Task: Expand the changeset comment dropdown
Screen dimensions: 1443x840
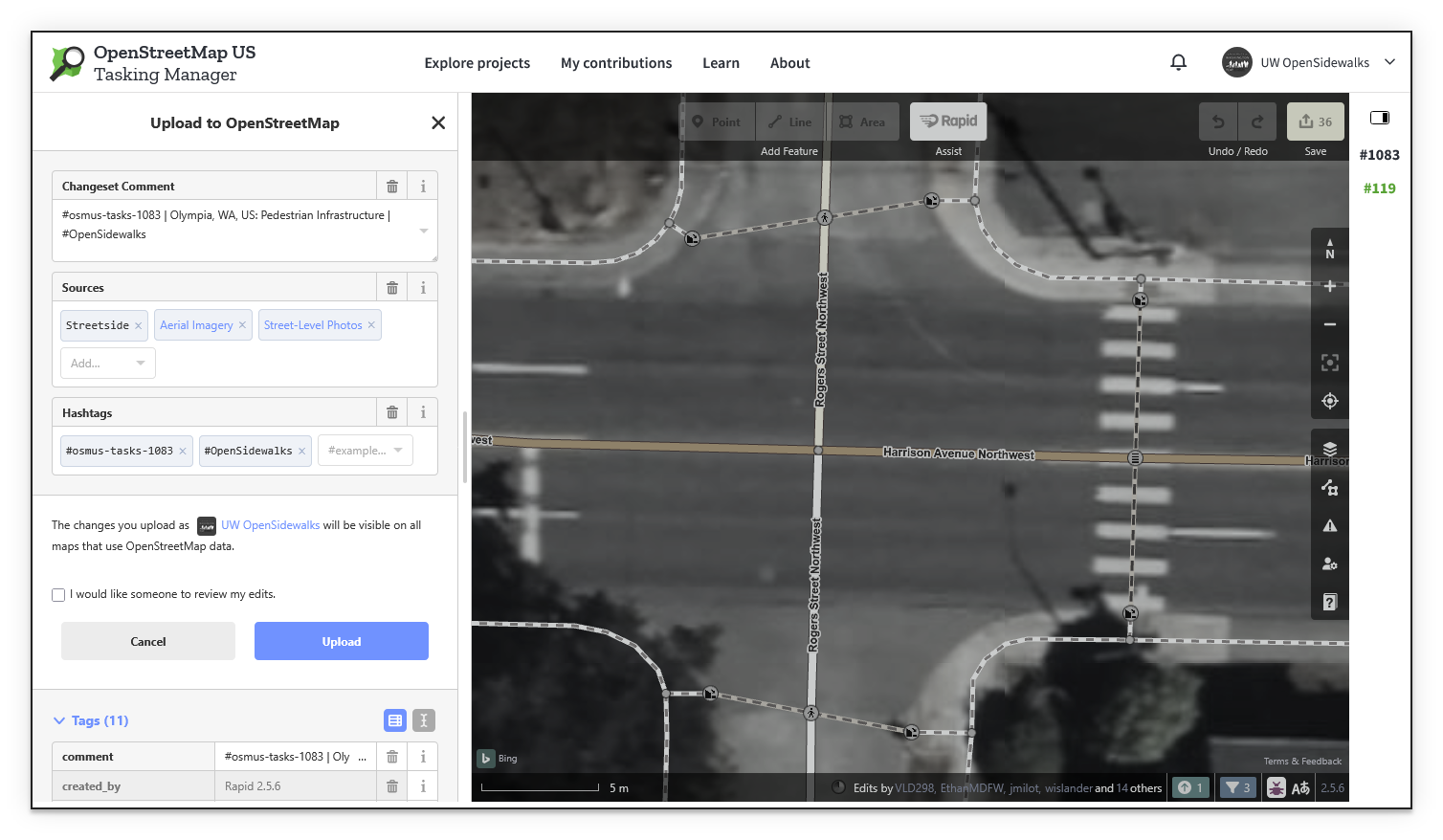Action: pos(422,231)
